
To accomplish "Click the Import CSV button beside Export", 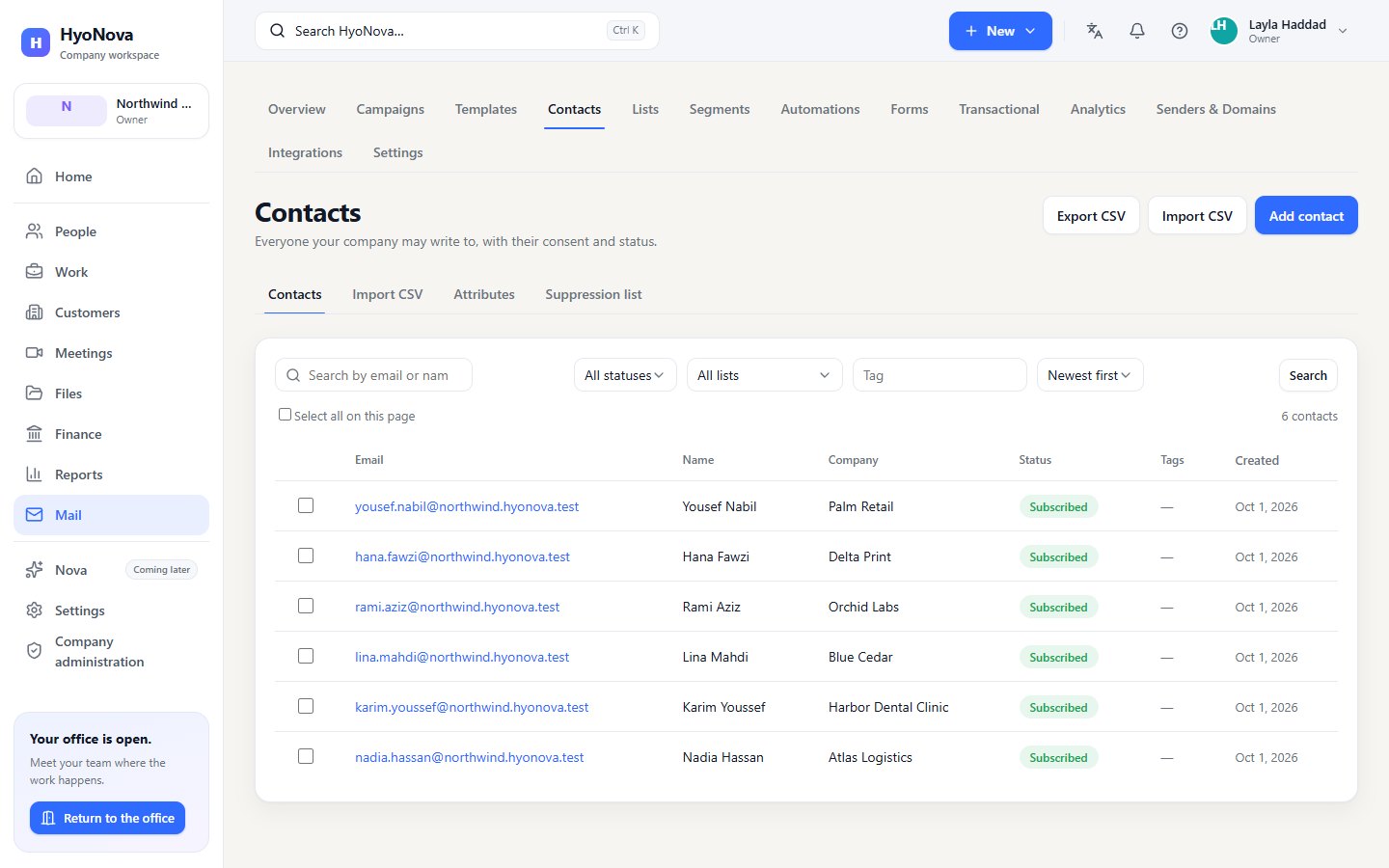I will [1197, 216].
